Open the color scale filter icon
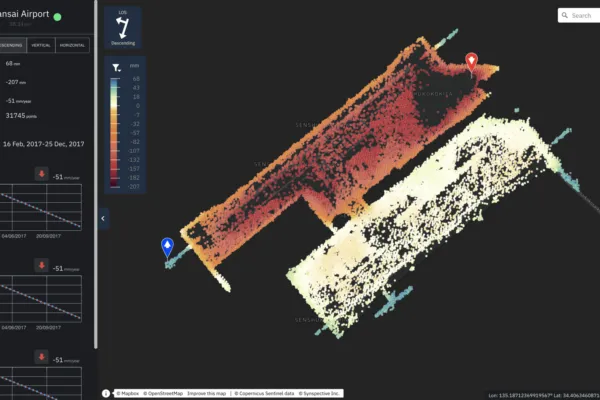Screen dimensions: 600x400 [x=116, y=67]
